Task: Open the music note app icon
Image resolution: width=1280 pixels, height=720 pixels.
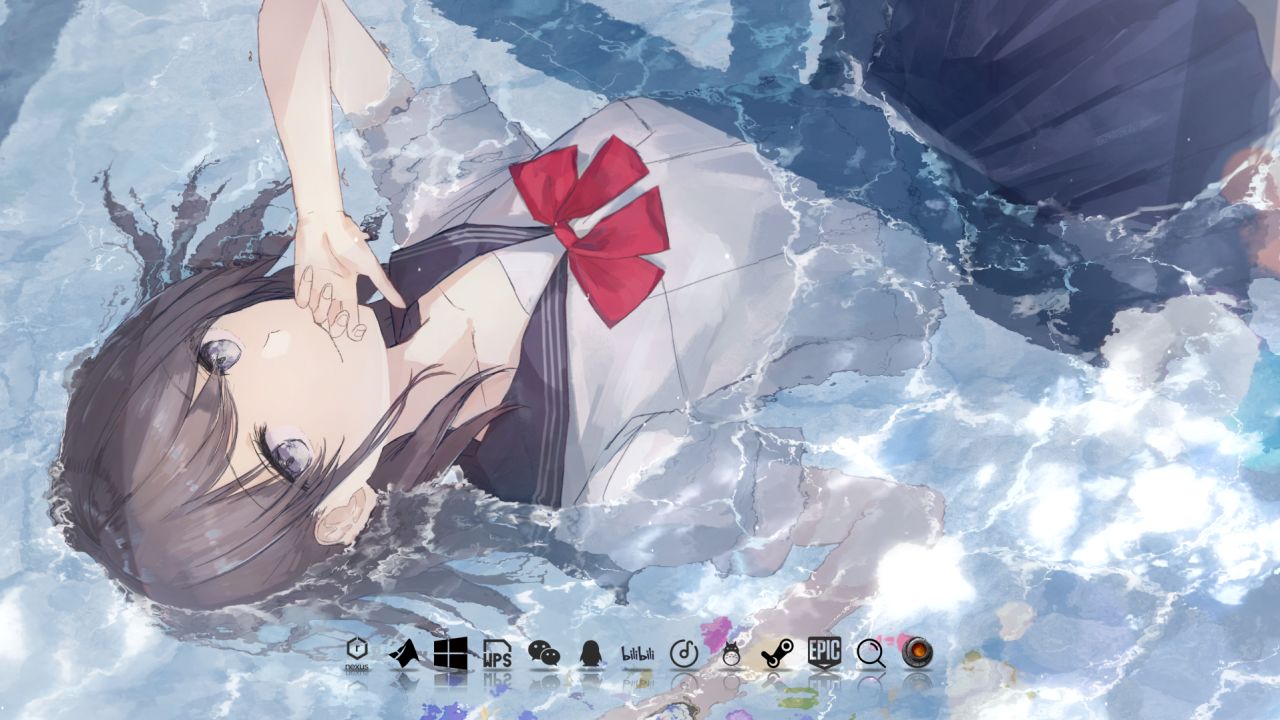Action: point(684,653)
